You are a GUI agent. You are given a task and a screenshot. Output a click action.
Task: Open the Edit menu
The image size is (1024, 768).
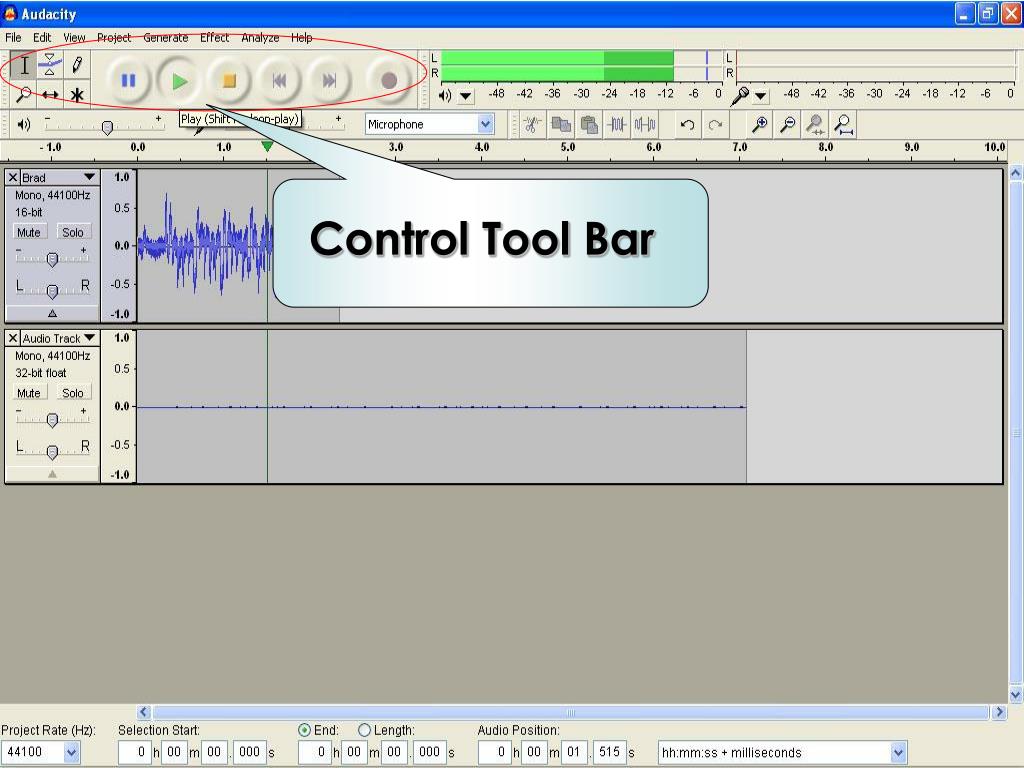tap(42, 38)
